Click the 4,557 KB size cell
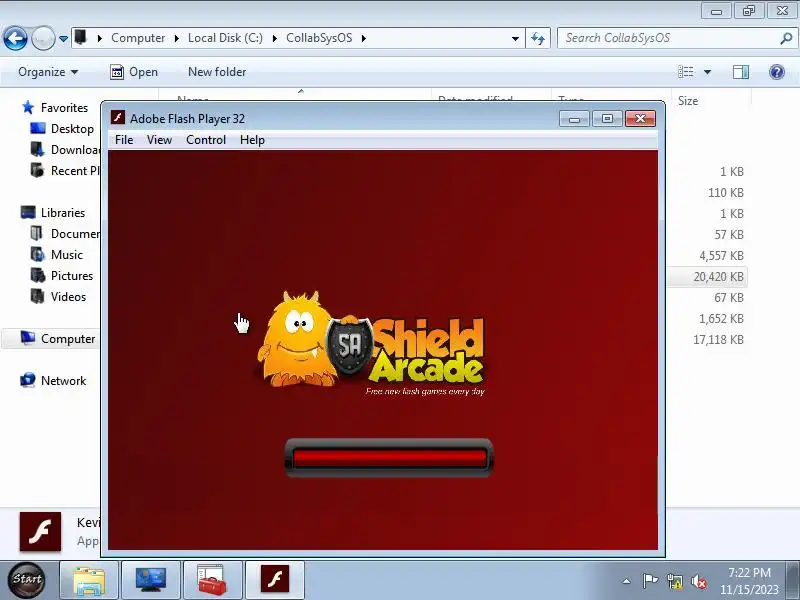Screen dimensions: 800x600 (x=721, y=256)
